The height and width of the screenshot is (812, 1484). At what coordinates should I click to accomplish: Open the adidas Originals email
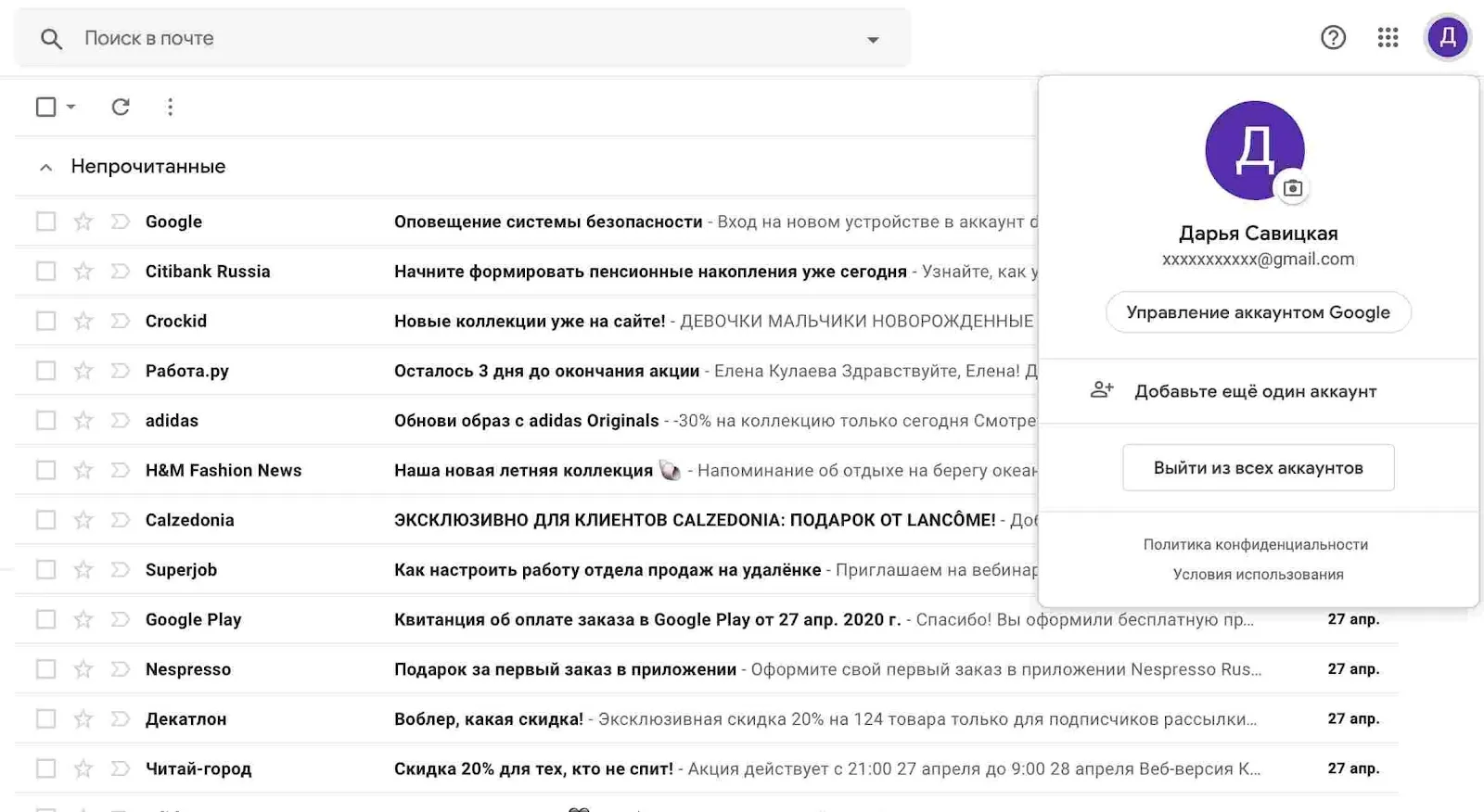526,420
